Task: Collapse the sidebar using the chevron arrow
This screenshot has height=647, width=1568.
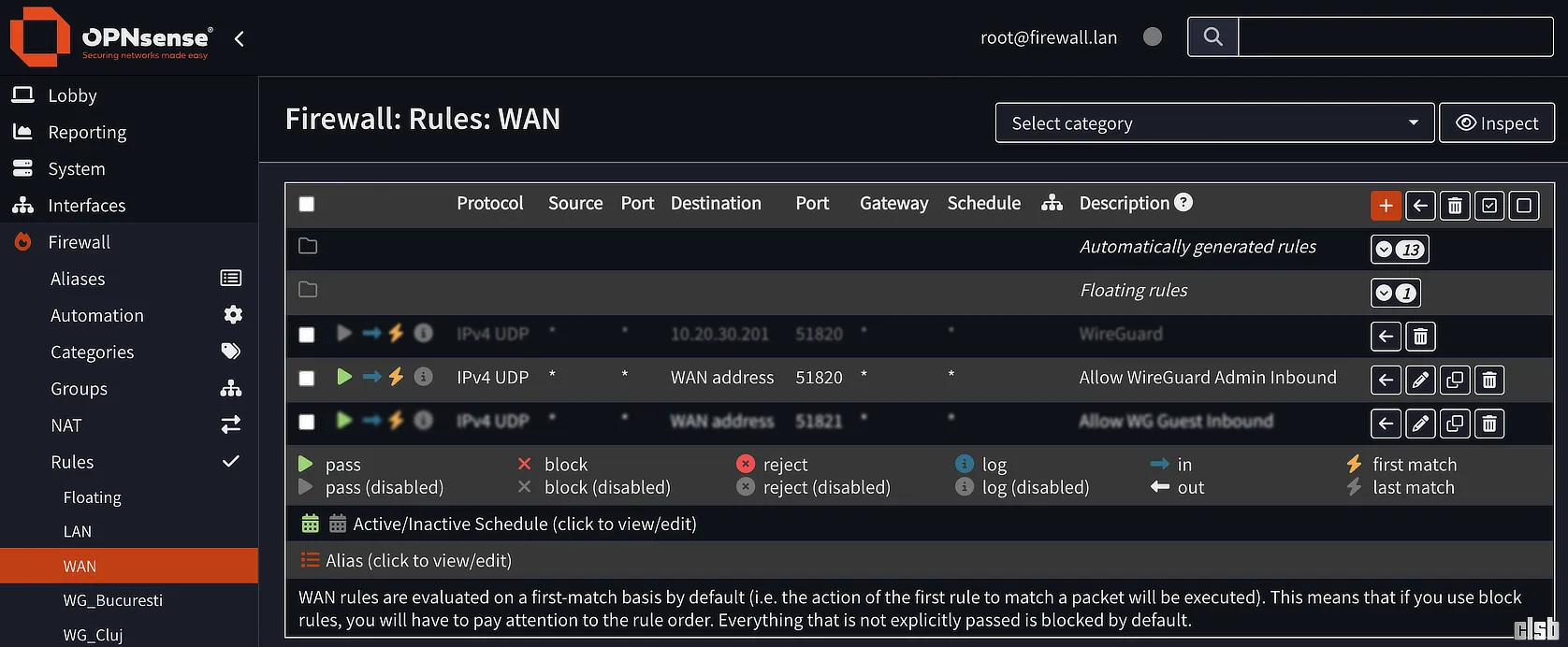Action: 240,38
